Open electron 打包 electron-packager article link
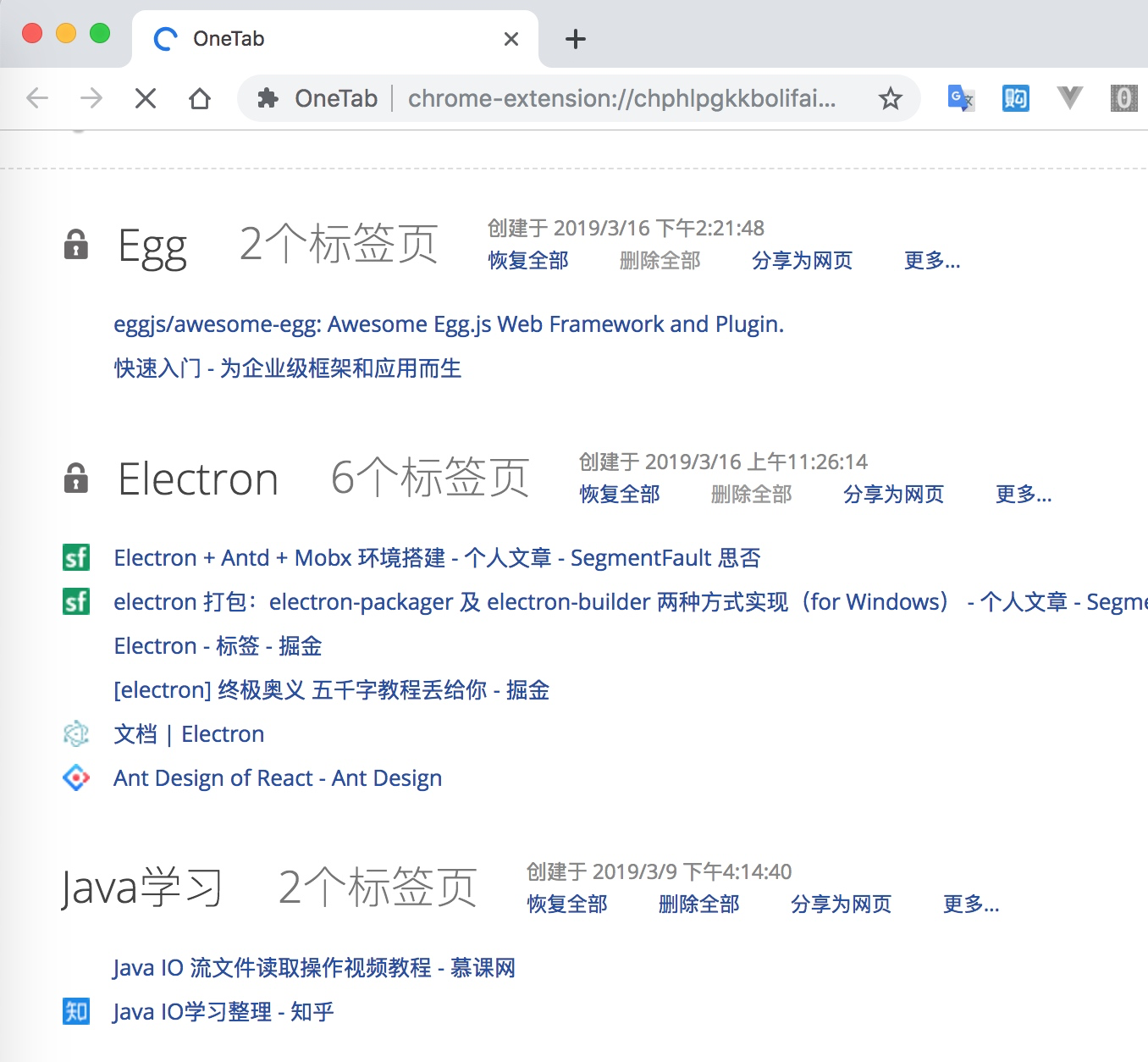This screenshot has width=1148, height=1062. (631, 602)
